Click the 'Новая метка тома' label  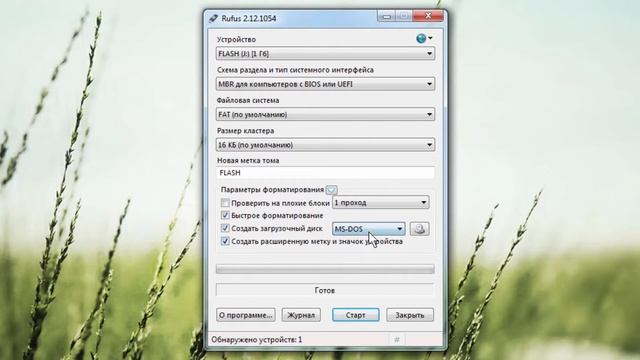click(x=248, y=161)
